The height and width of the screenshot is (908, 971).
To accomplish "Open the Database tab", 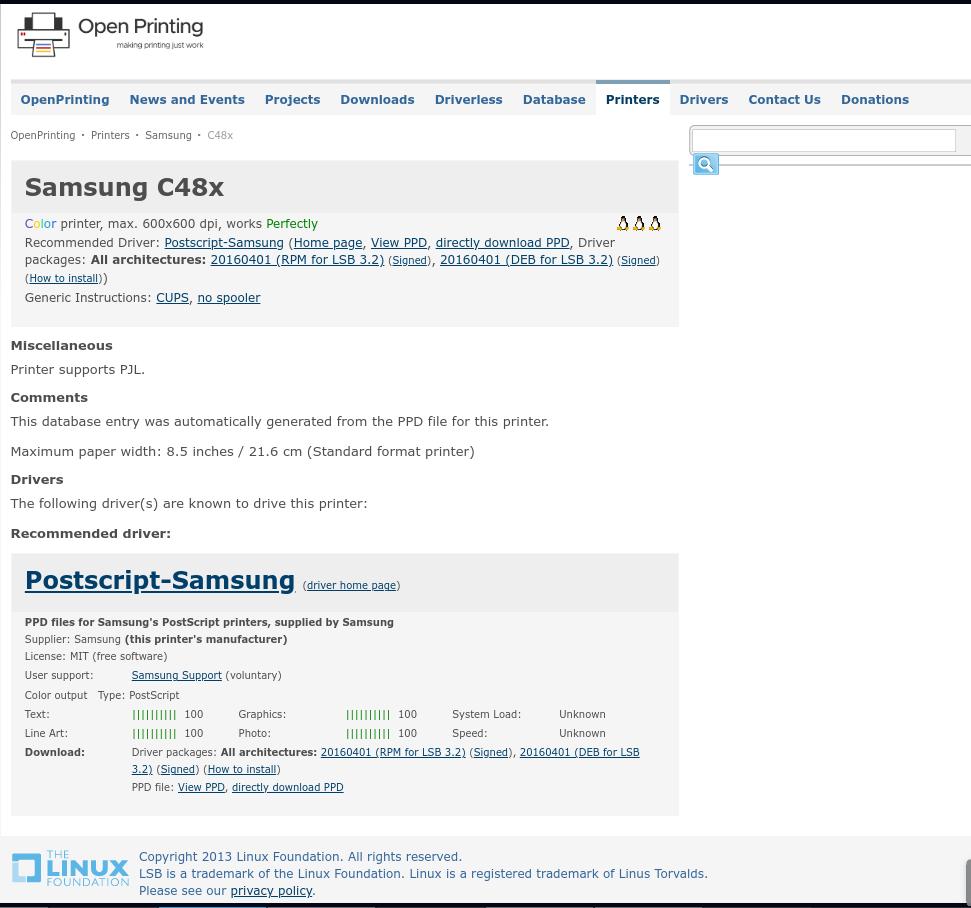I will [554, 100].
